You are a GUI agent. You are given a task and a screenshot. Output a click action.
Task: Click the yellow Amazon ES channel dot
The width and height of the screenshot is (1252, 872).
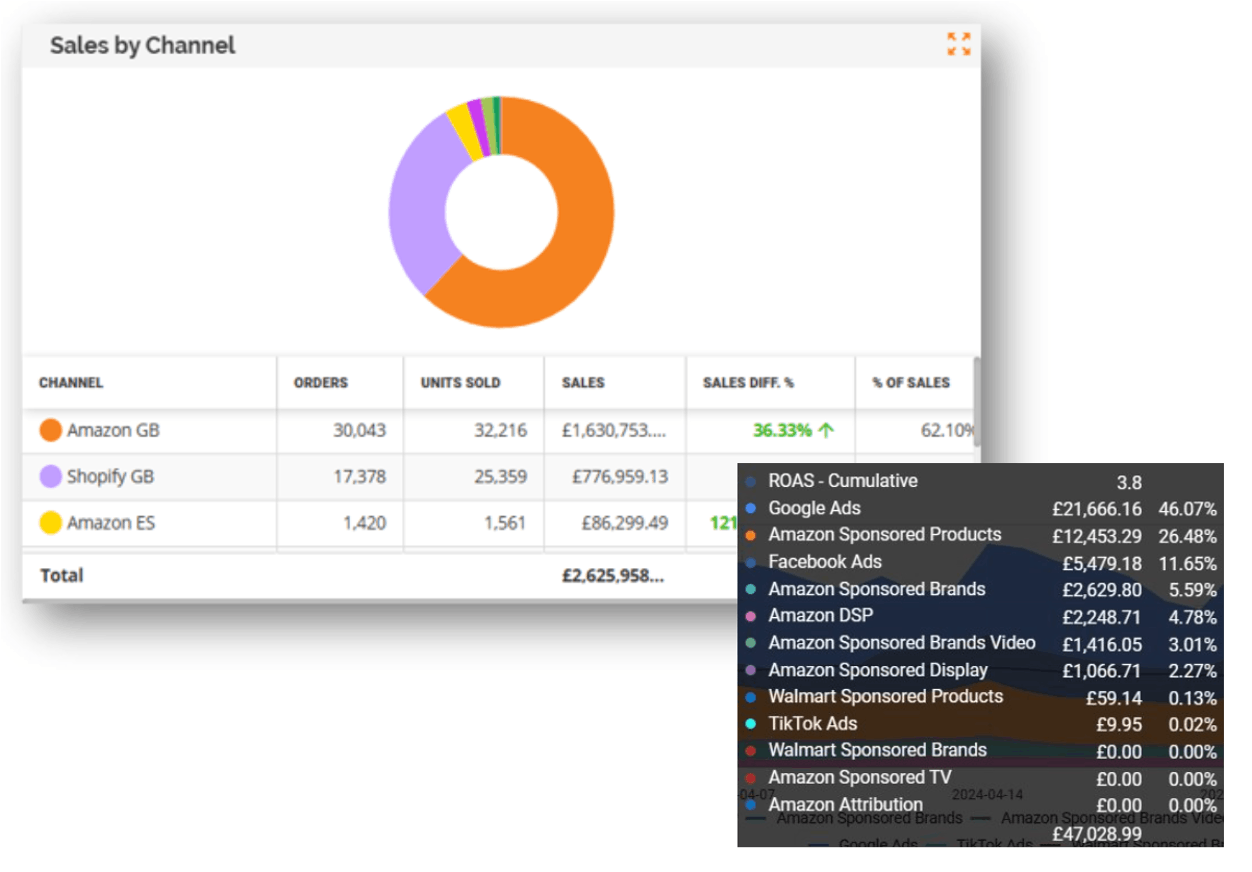click(50, 523)
